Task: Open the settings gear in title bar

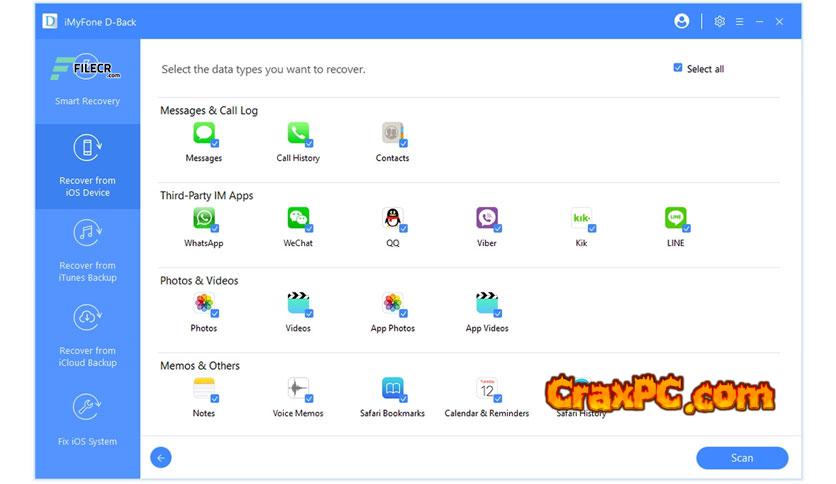Action: [x=719, y=21]
